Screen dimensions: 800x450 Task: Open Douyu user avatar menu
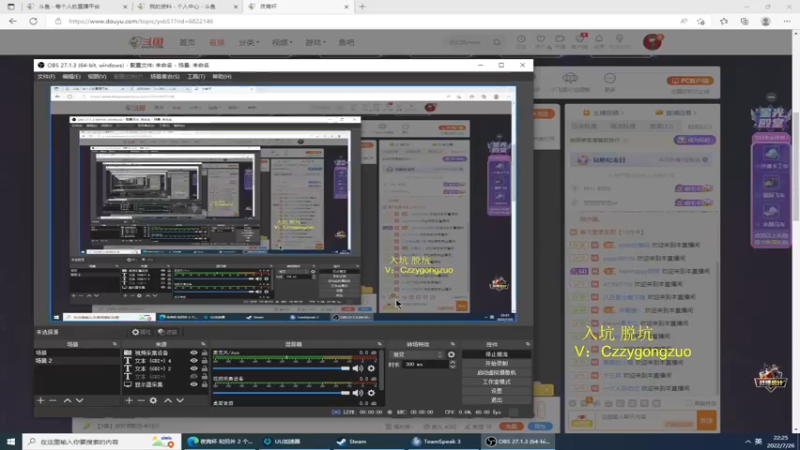click(652, 42)
